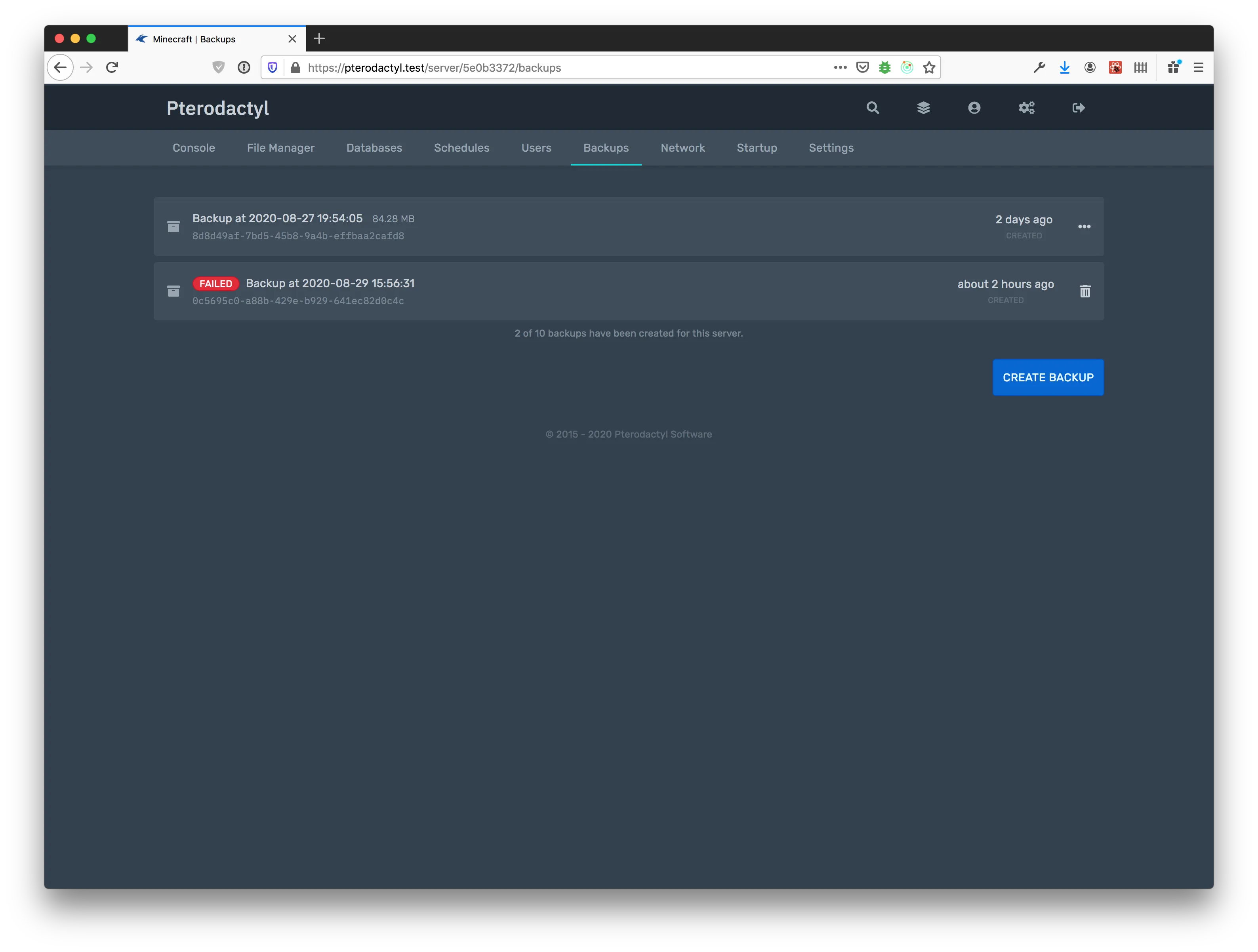Image resolution: width=1258 pixels, height=952 pixels.
Task: Open the server list layers icon
Action: click(923, 107)
